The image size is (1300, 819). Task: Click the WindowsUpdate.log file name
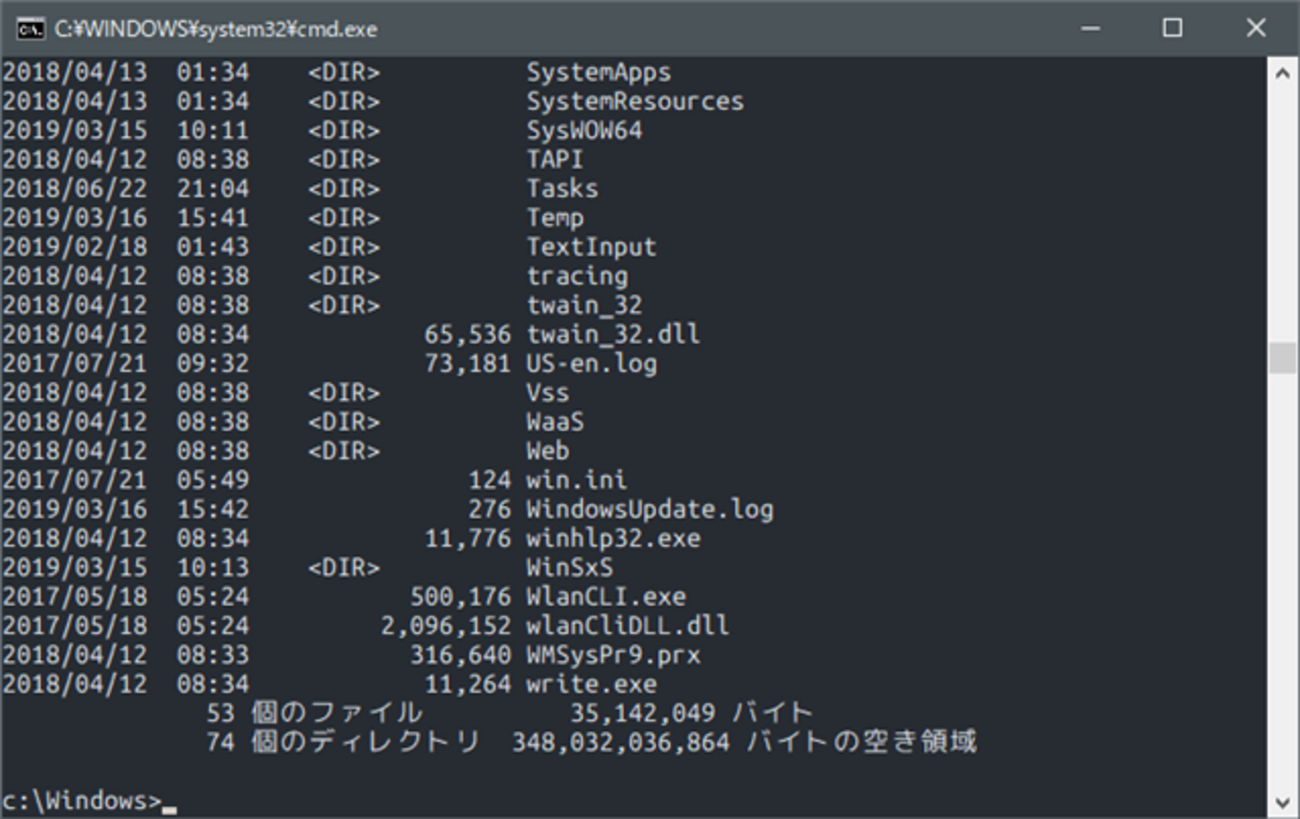[x=650, y=509]
